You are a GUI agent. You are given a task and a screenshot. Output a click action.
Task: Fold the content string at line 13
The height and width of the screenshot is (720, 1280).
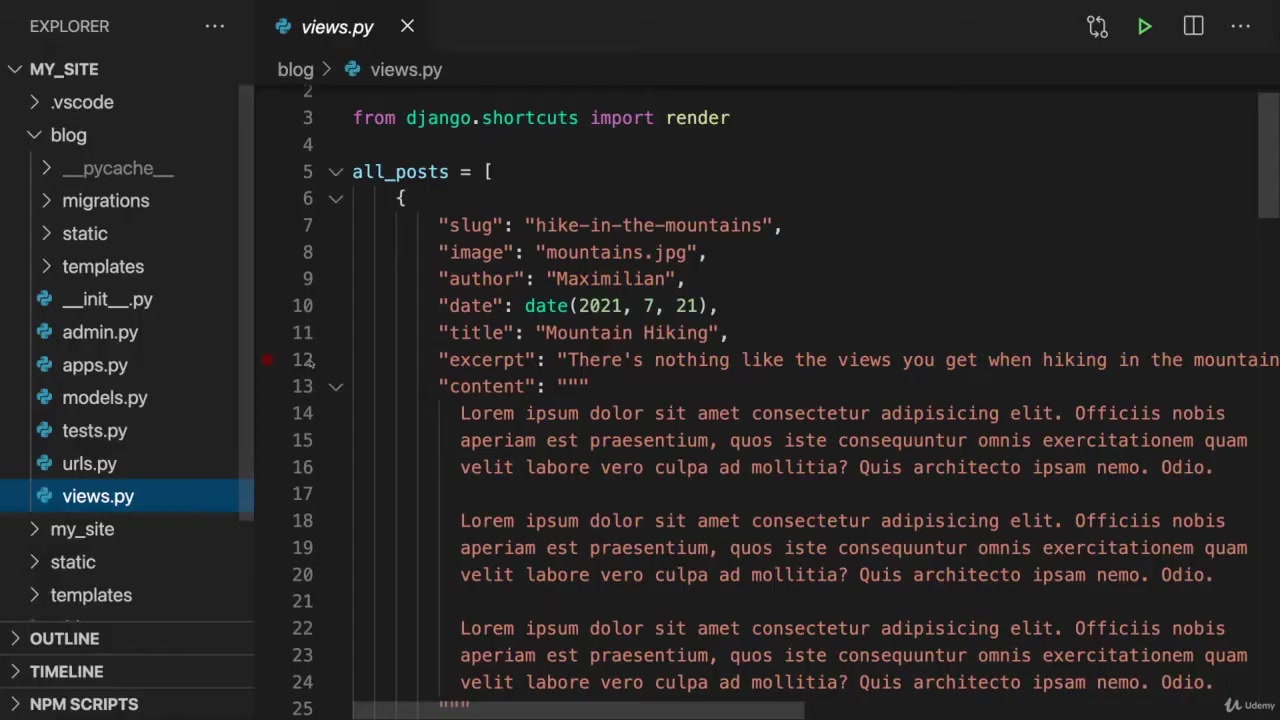coord(336,387)
